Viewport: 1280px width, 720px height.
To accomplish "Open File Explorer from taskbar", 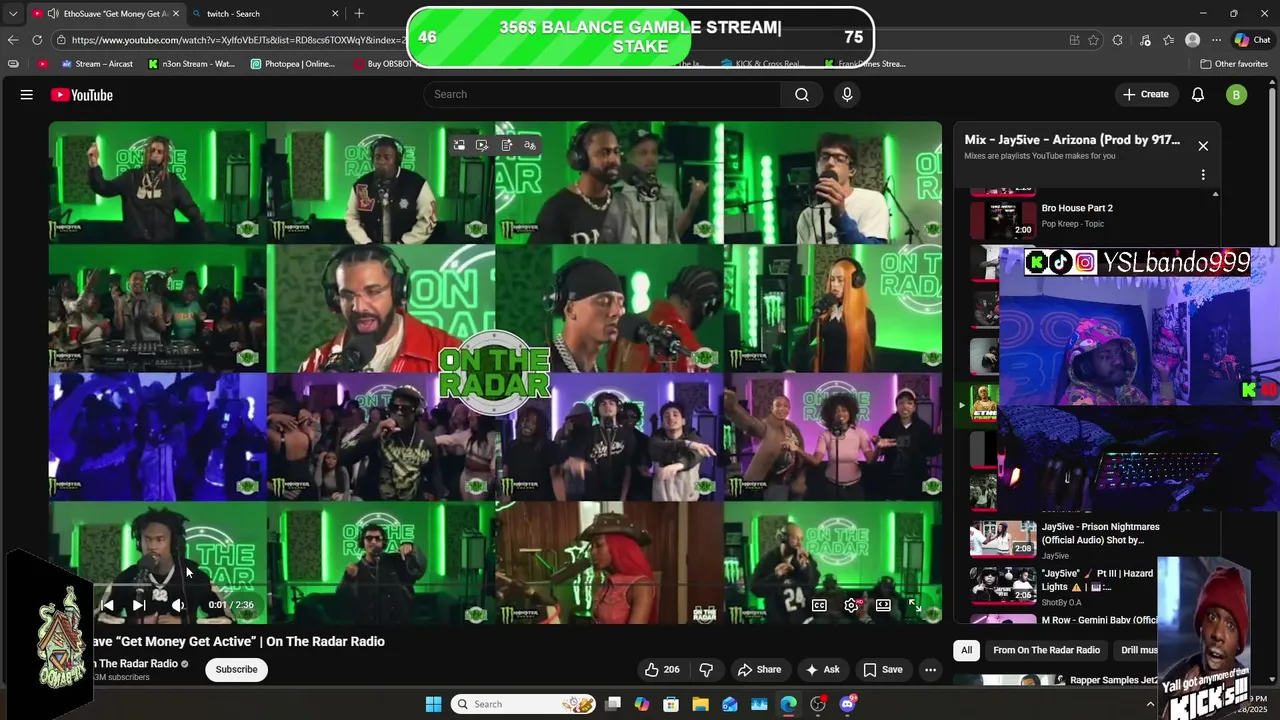I will 700,704.
